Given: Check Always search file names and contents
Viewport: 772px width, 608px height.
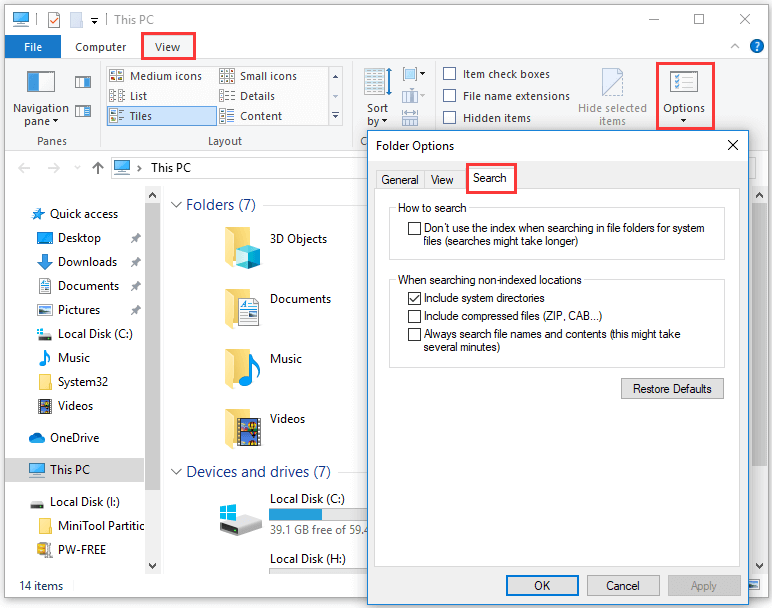Looking at the screenshot, I should click(414, 334).
